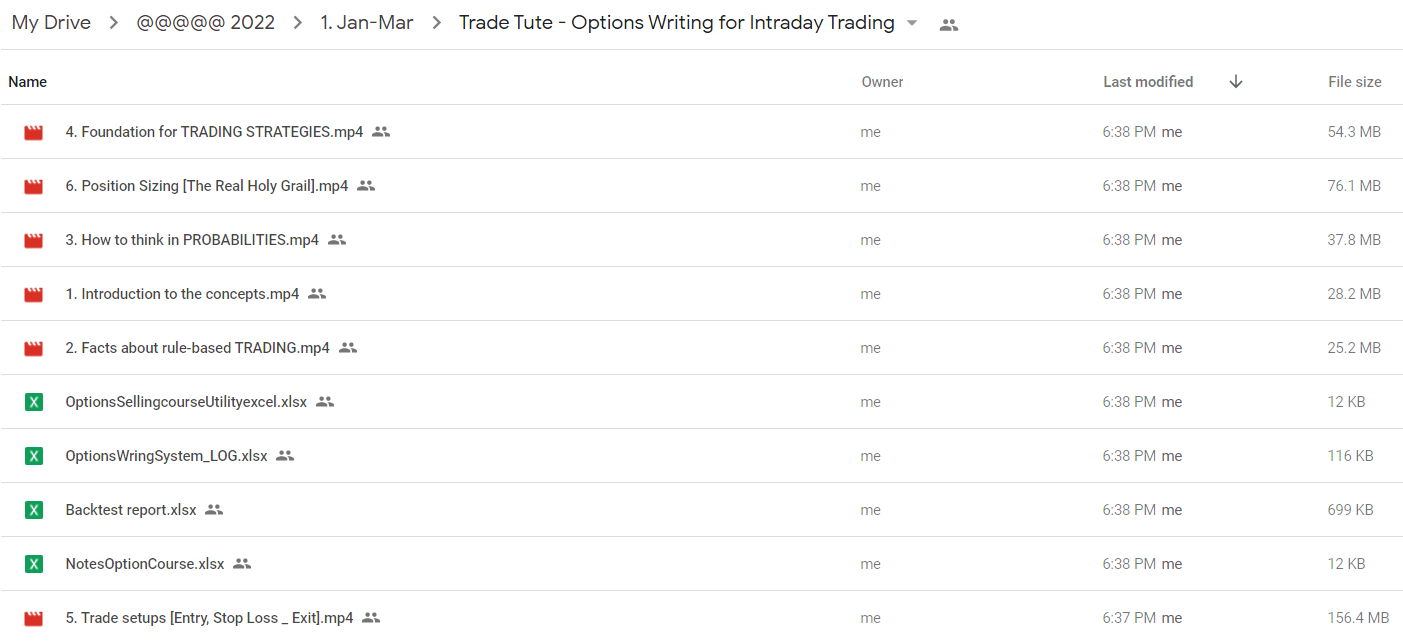Go to My Drive in breadcrumb
Image resolution: width=1403 pixels, height=641 pixels.
(x=51, y=23)
